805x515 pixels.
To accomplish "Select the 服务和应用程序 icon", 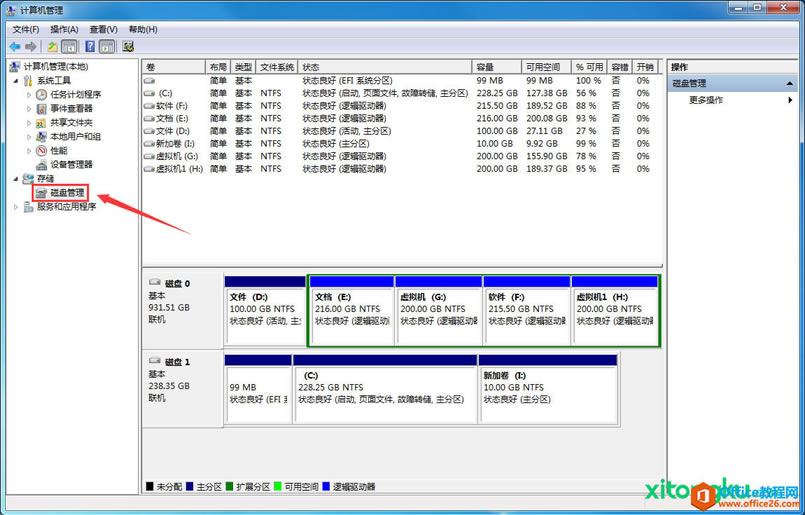I will [x=29, y=206].
